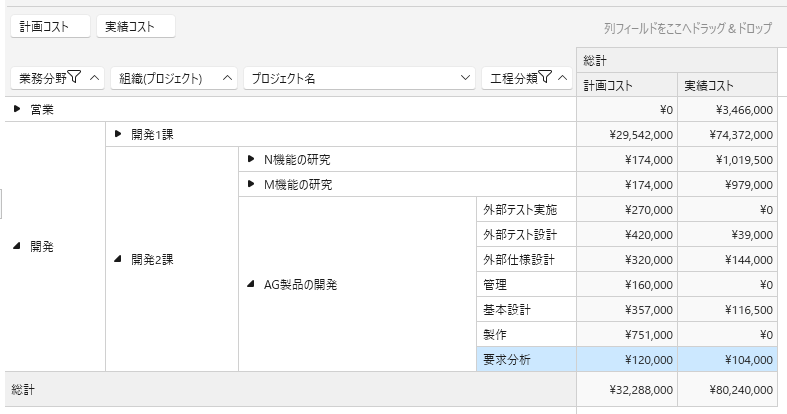Screen dimensions: 787x414
Task: Select the 要求分析 row header cell
Action: [527, 359]
